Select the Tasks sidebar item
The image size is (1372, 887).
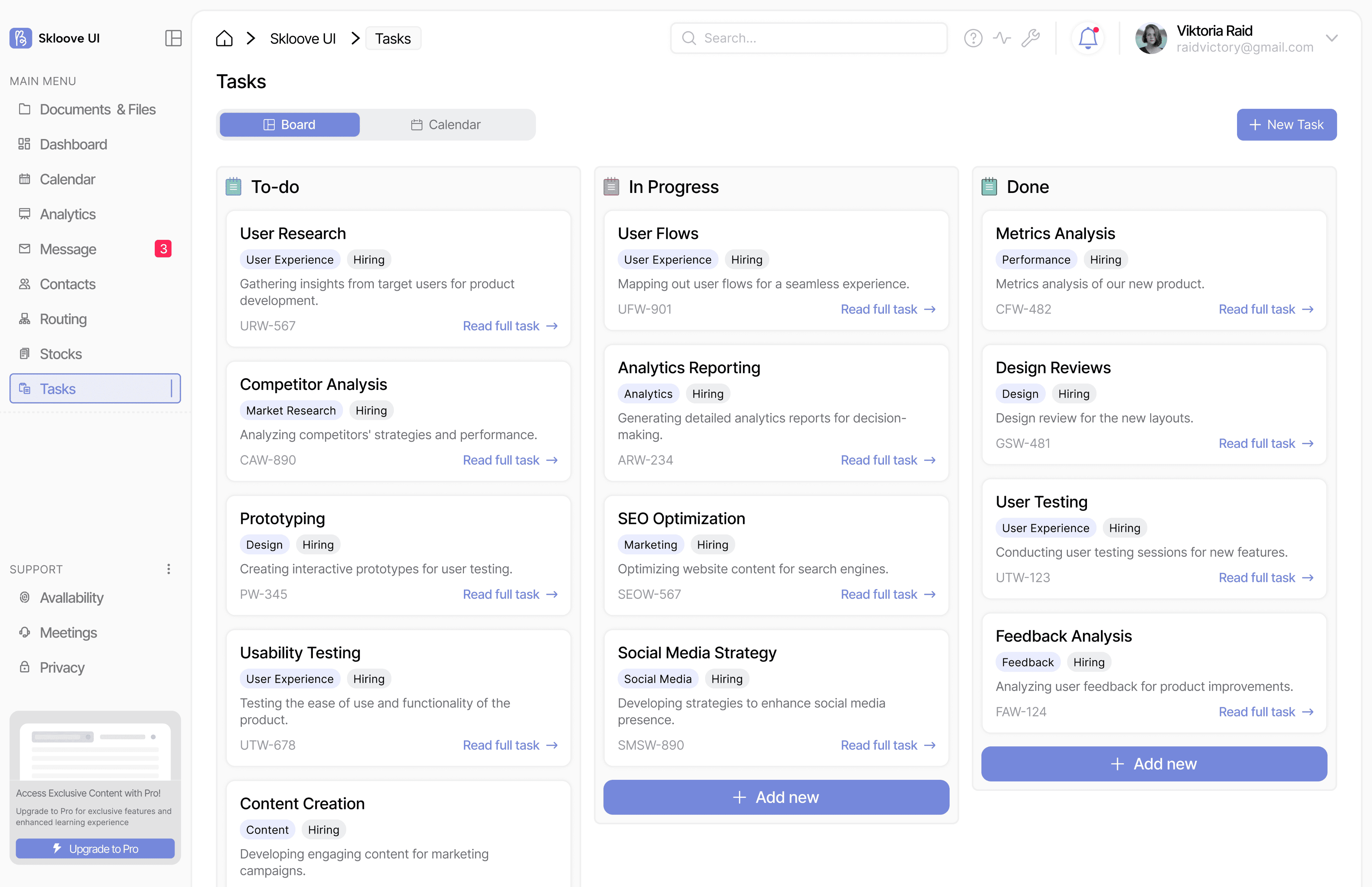[95, 389]
